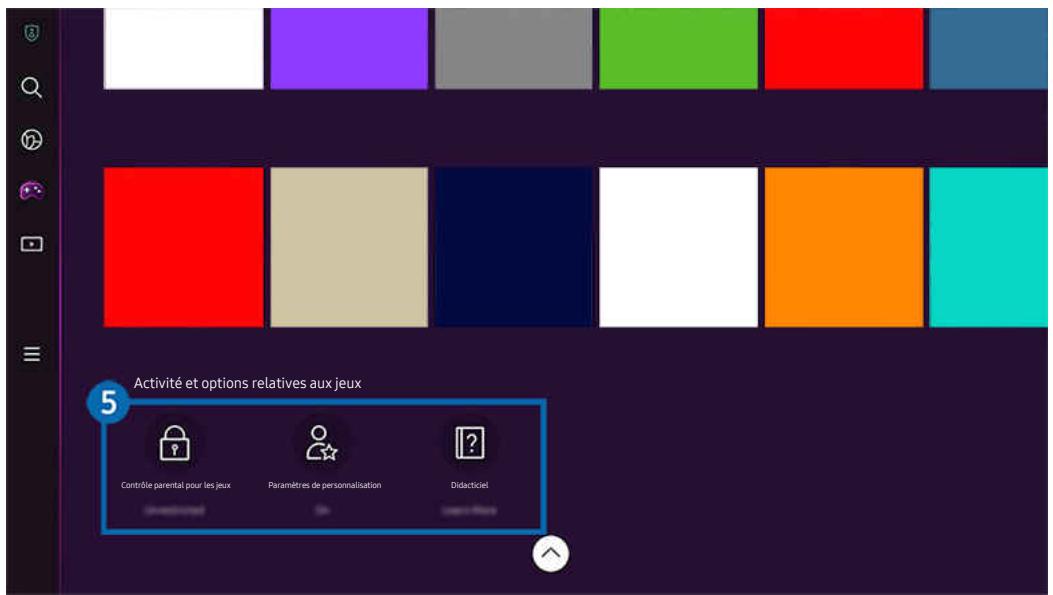Select the green game tile
This screenshot has width=1053, height=595.
tap(678, 48)
